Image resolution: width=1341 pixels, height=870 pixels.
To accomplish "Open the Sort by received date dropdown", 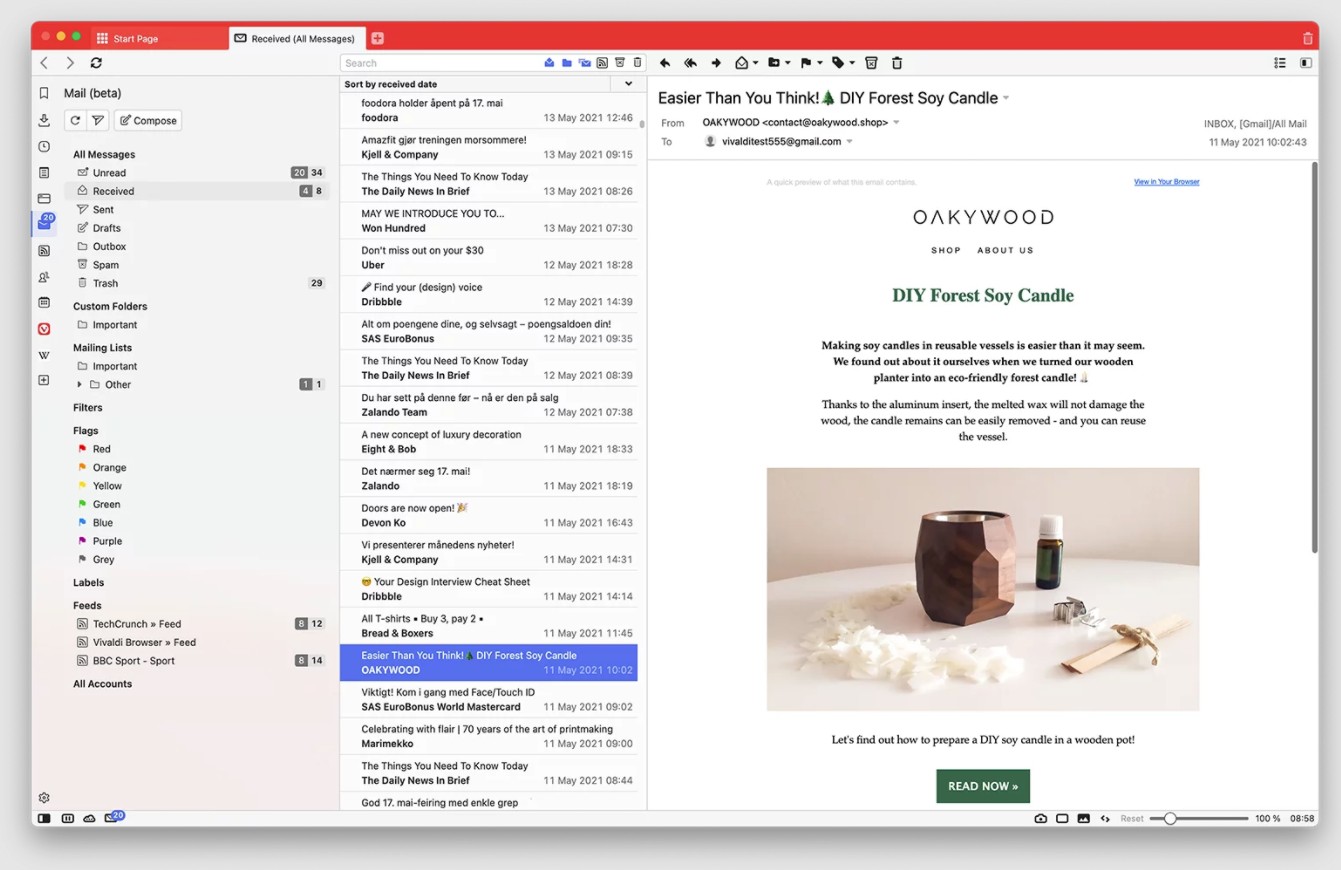I will (x=629, y=84).
